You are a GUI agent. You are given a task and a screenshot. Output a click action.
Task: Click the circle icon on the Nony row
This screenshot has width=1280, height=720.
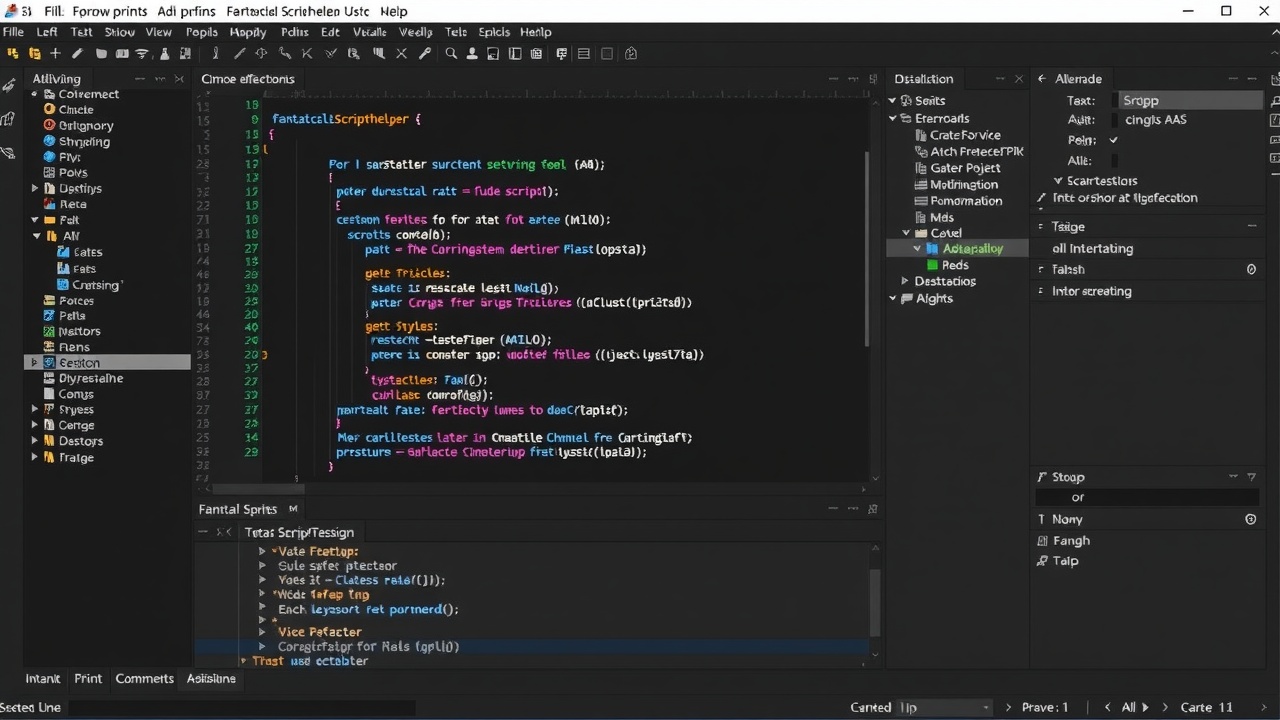[x=1251, y=520]
